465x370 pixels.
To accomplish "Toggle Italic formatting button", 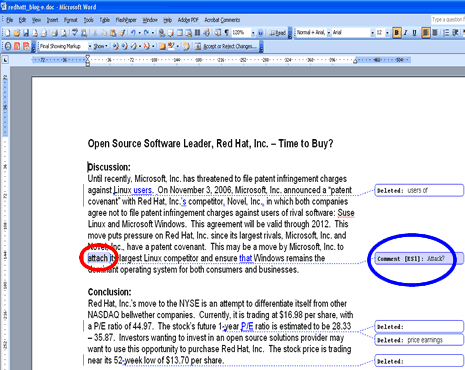I will 406,33.
